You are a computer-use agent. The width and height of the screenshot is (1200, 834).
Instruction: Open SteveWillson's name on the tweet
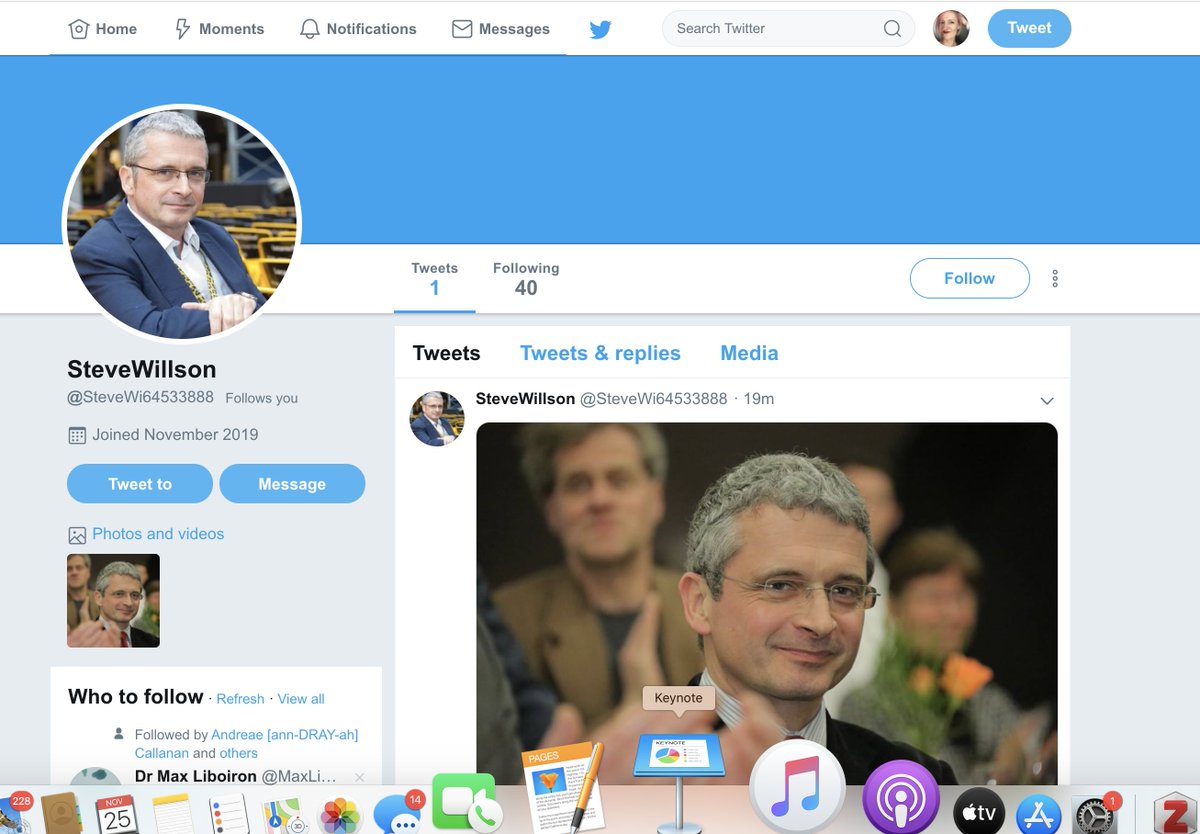click(525, 398)
